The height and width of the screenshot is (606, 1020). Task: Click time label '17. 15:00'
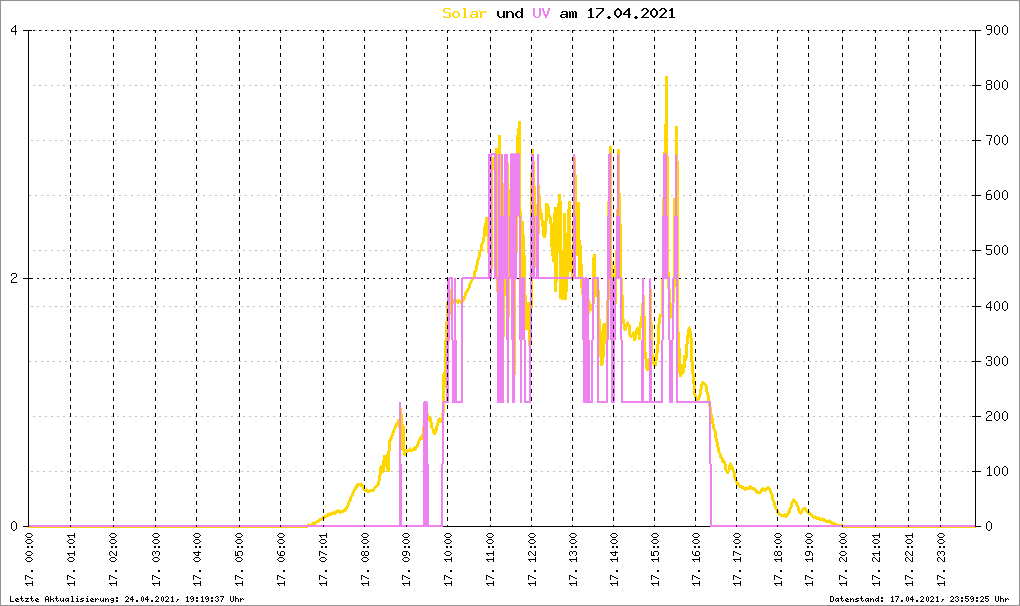tap(655, 560)
